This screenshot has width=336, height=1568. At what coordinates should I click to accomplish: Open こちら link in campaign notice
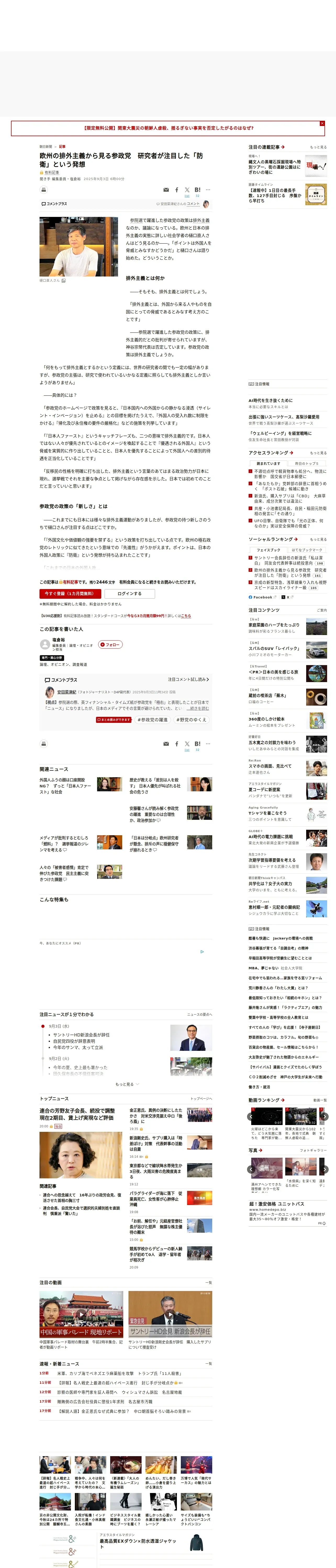[x=186, y=615]
